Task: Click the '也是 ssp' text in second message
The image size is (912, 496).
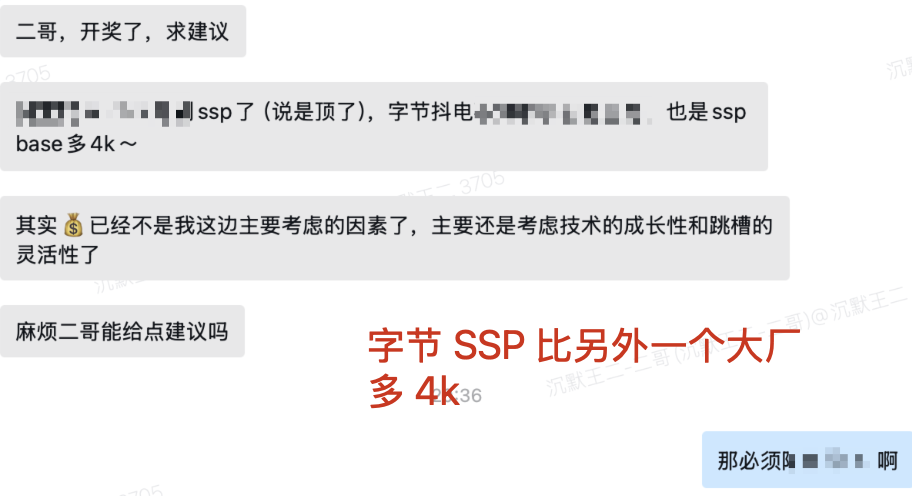Action: coord(706,112)
